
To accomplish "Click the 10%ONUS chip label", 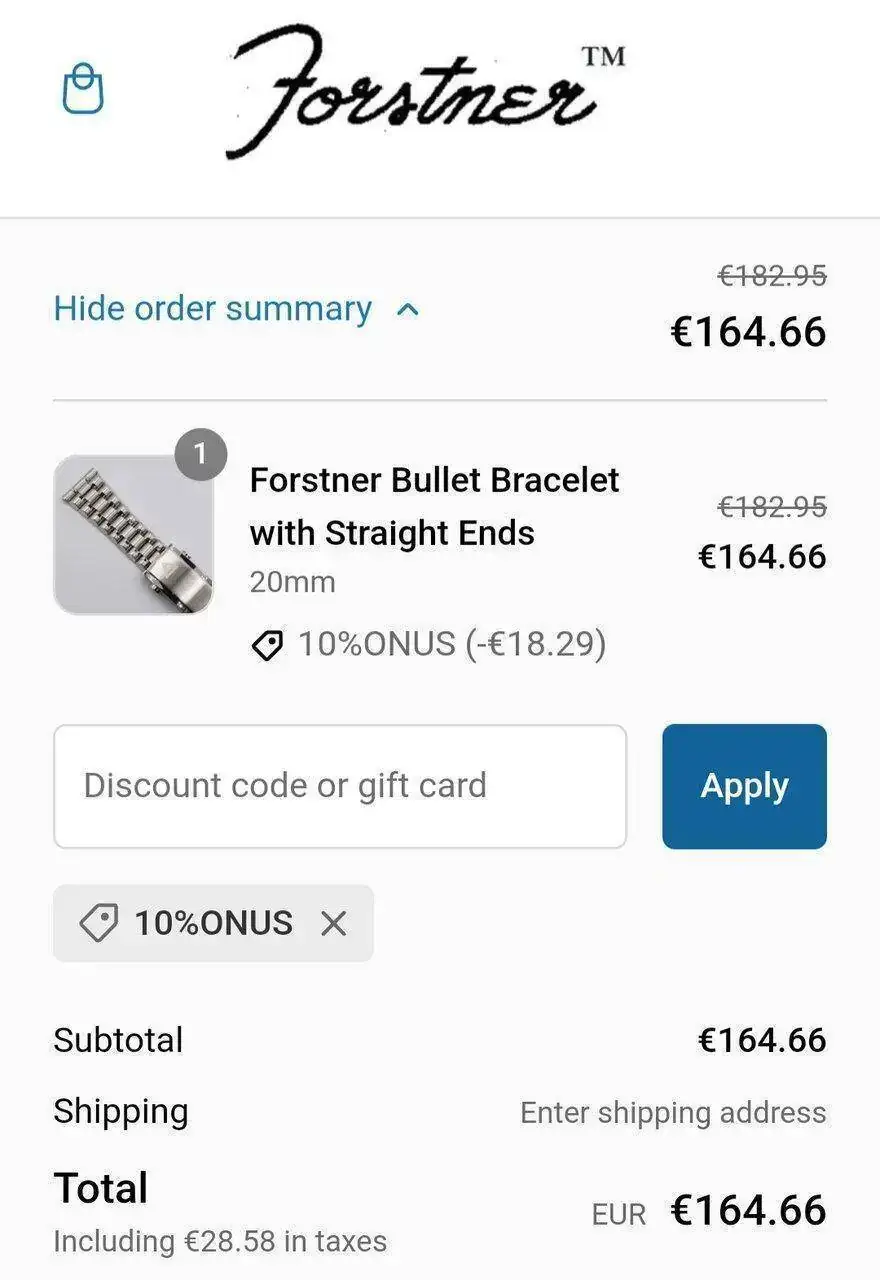I will tap(213, 923).
